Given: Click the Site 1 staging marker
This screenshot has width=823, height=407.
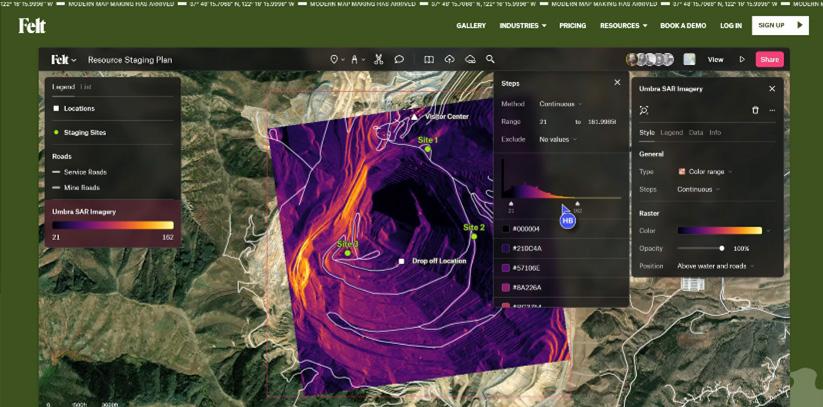Looking at the screenshot, I should tap(428, 149).
